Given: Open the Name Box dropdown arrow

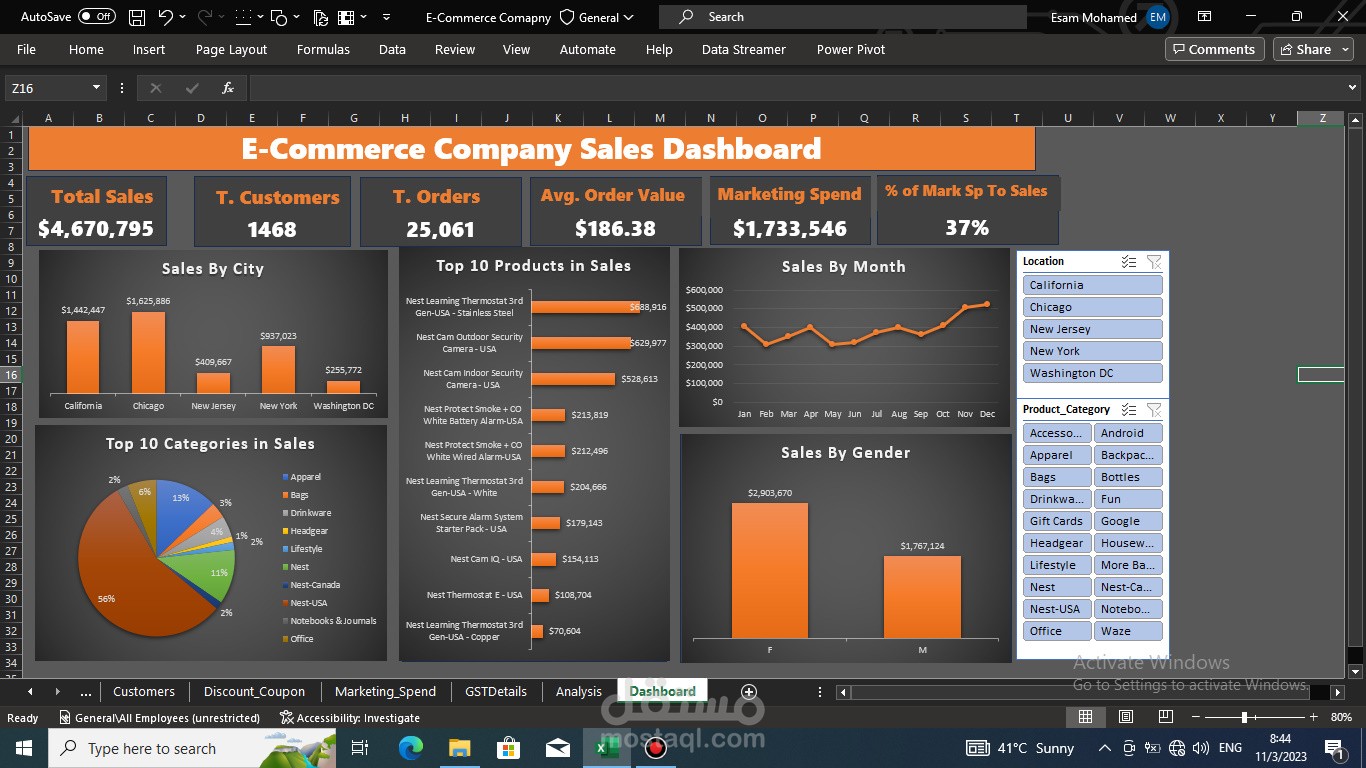Looking at the screenshot, I should (x=96, y=88).
